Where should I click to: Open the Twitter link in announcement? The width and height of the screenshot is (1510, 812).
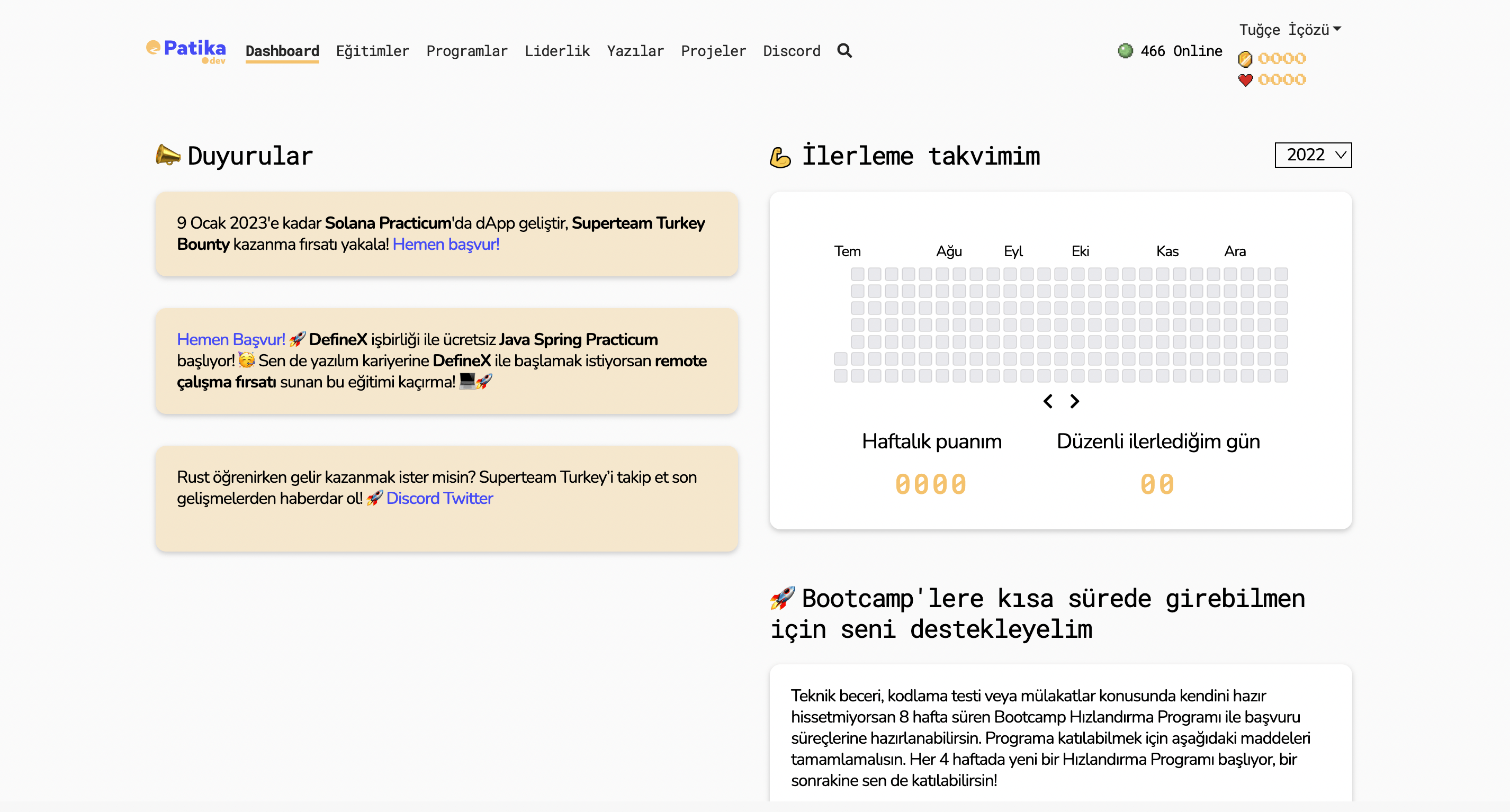click(x=468, y=498)
